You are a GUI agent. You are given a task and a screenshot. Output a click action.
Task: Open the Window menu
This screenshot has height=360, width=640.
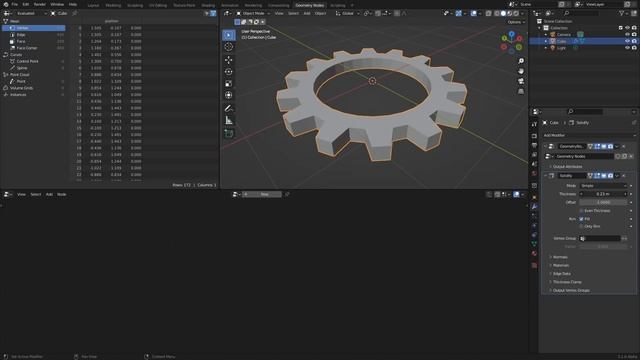tap(57, 4)
